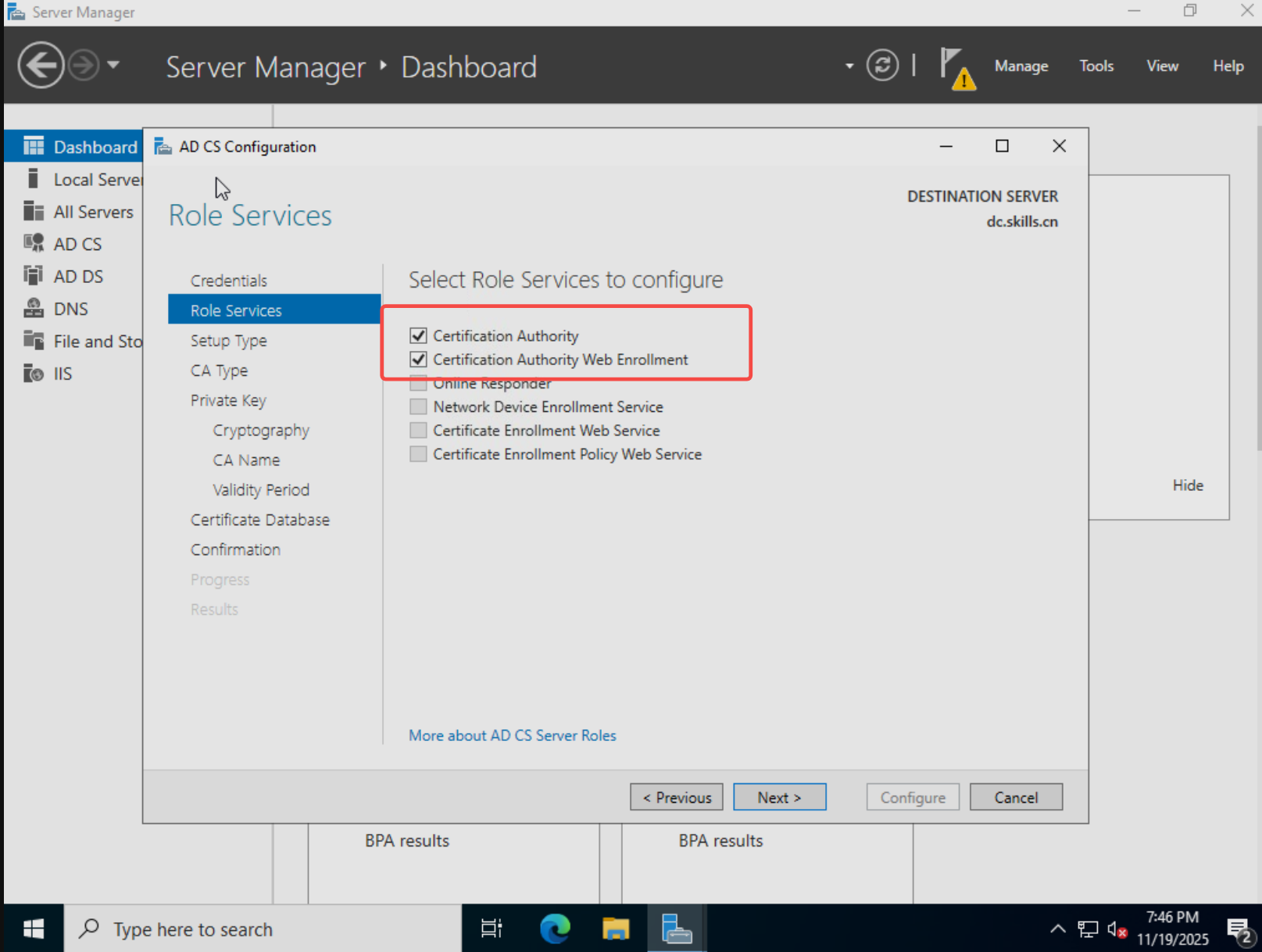Click the muted volume icon in tray
1262x952 pixels.
(1116, 929)
